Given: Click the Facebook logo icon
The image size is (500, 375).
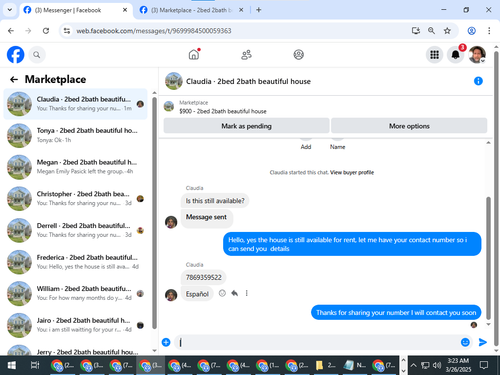Looking at the screenshot, I should tap(16, 55).
